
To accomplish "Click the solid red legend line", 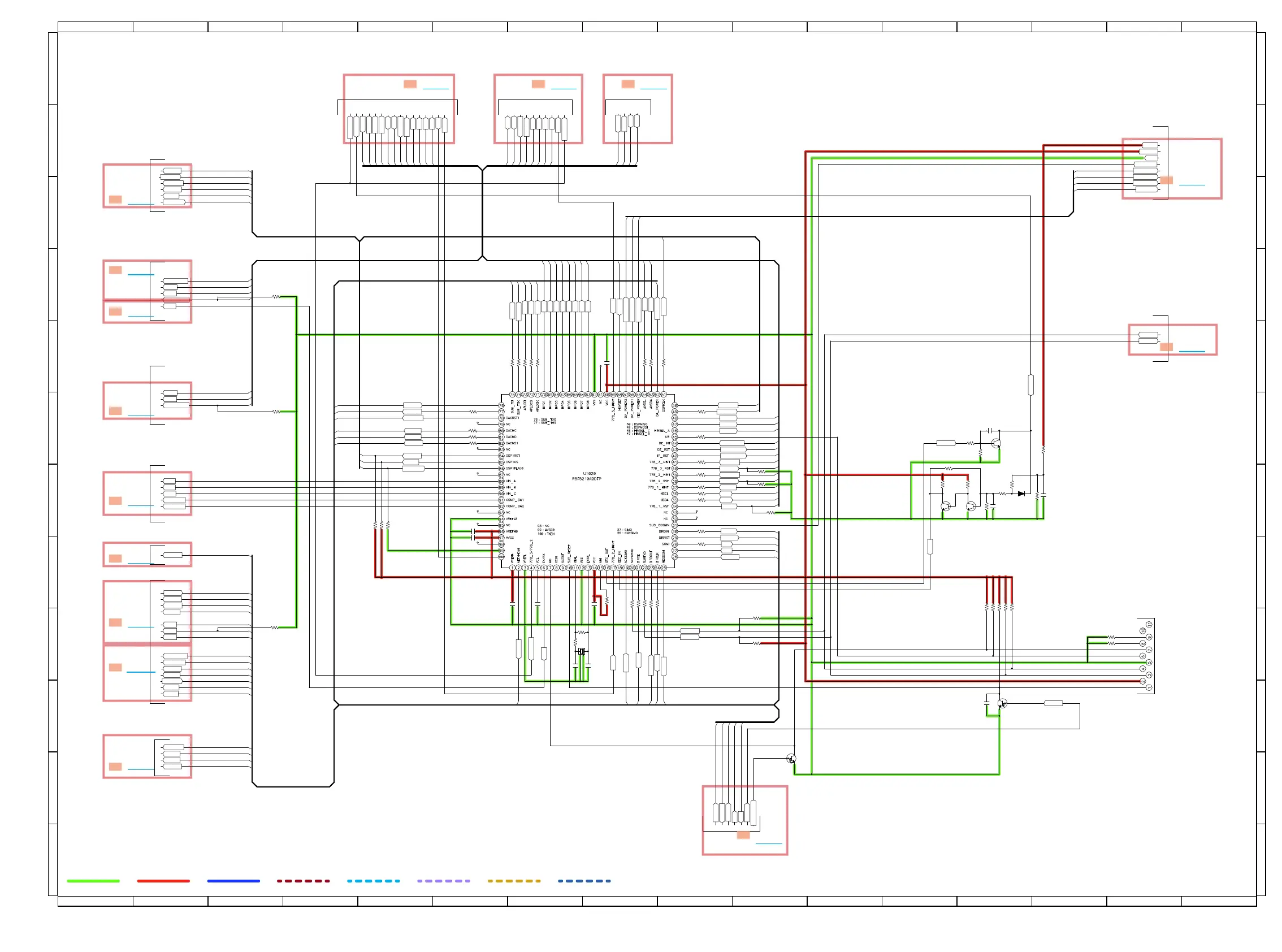I will (163, 881).
